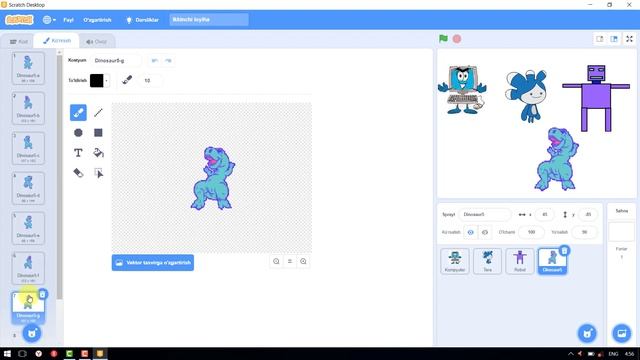Image resolution: width=640 pixels, height=360 pixels.
Task: Select the marquee Select tool
Action: (x=98, y=173)
